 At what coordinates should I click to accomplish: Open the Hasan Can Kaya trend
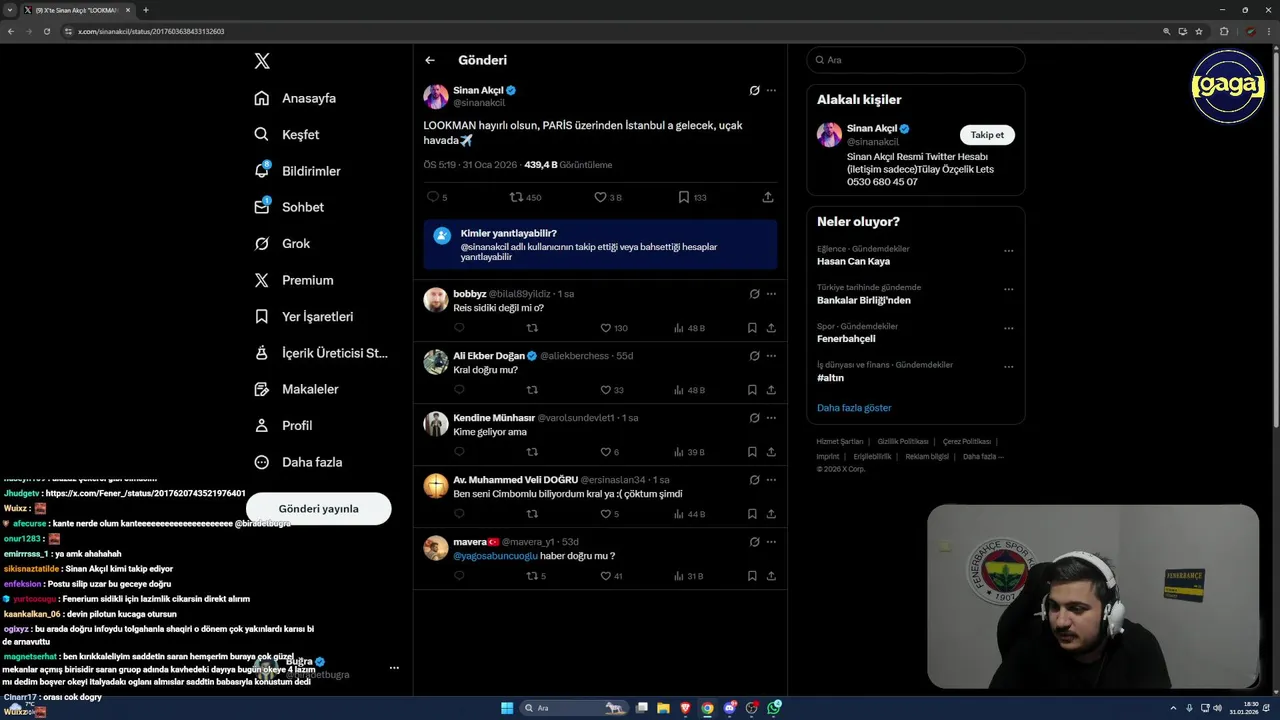[853, 261]
